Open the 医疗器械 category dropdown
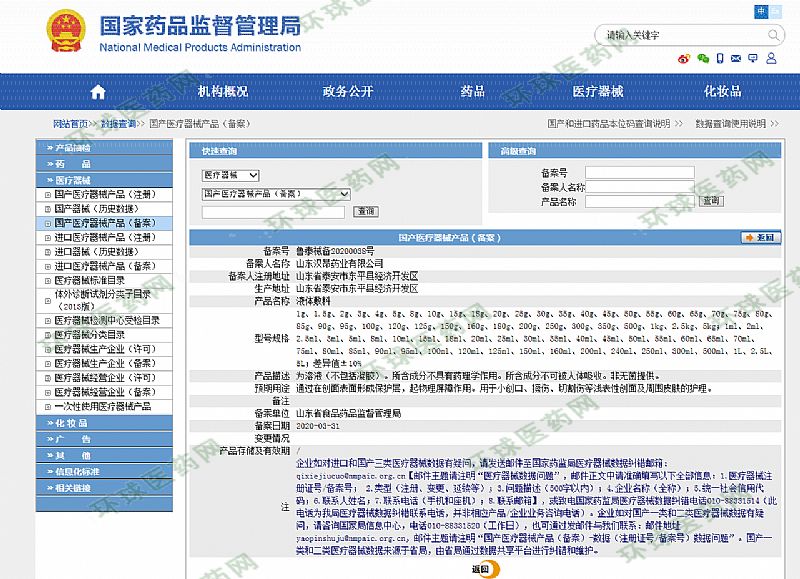 click(x=230, y=175)
